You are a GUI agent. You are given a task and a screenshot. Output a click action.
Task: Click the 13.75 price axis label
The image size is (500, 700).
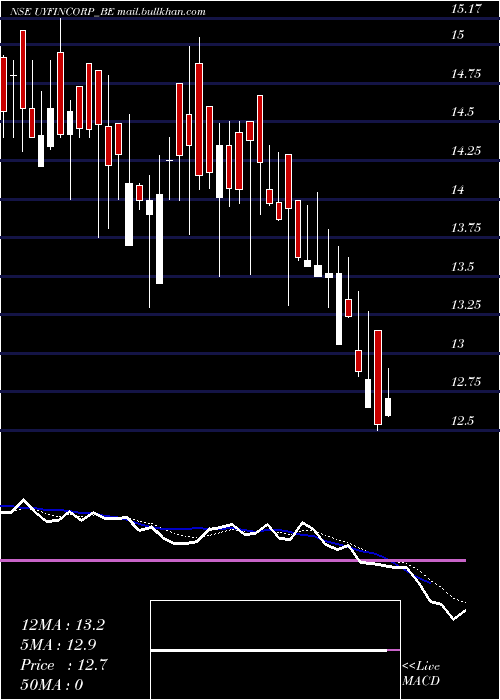click(x=465, y=228)
